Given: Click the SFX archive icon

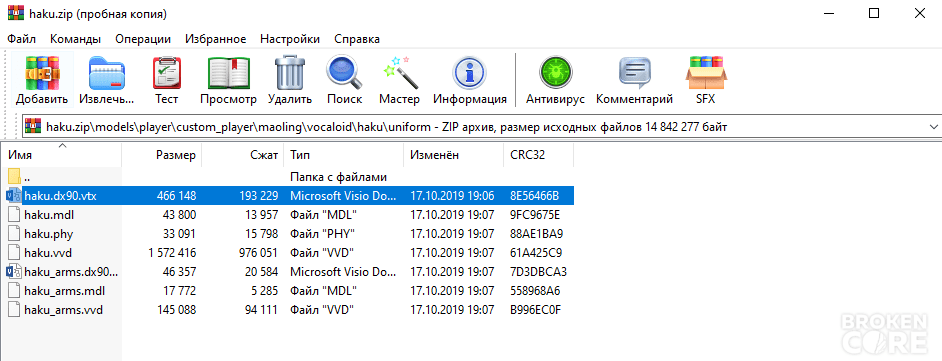Looking at the screenshot, I should [706, 73].
